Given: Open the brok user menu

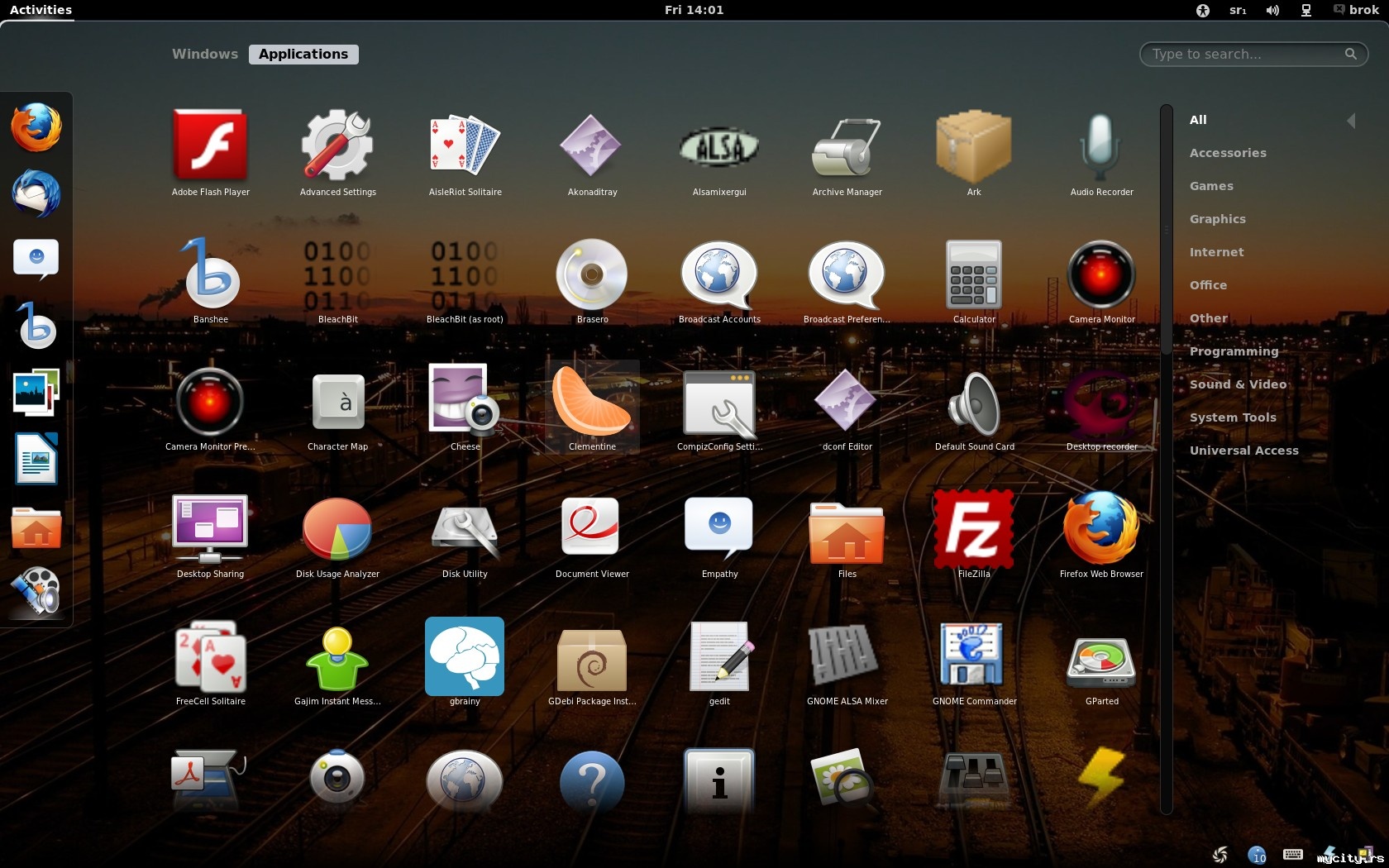Looking at the screenshot, I should 1356,10.
